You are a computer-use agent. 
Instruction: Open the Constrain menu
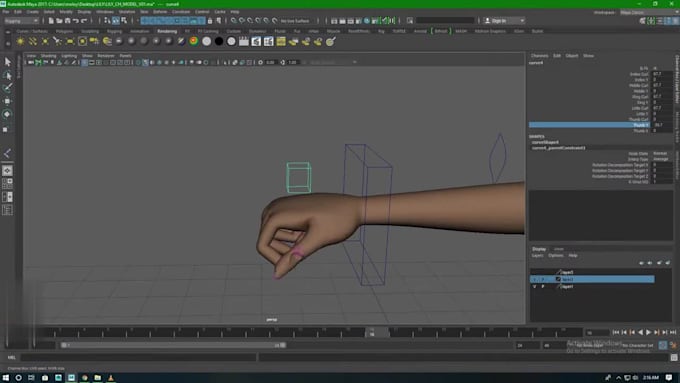181,12
